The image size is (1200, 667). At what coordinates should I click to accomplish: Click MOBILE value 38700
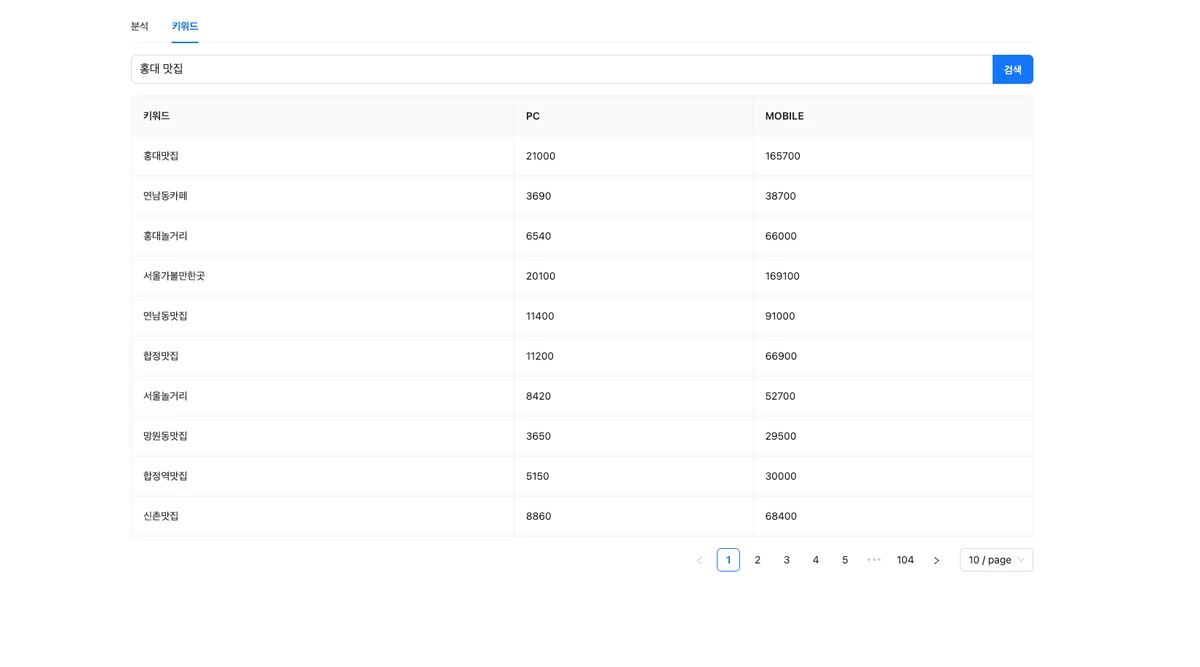pos(780,196)
